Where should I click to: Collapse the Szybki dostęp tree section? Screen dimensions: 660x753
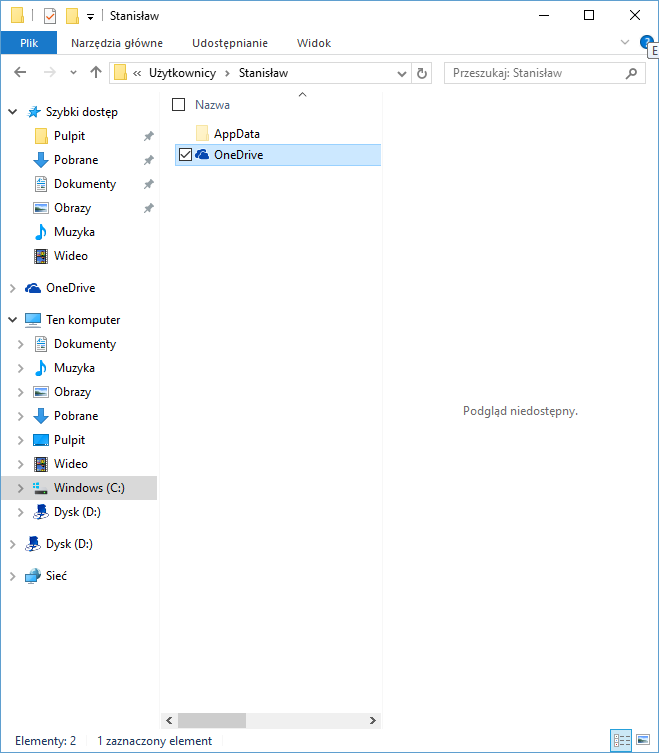12,112
